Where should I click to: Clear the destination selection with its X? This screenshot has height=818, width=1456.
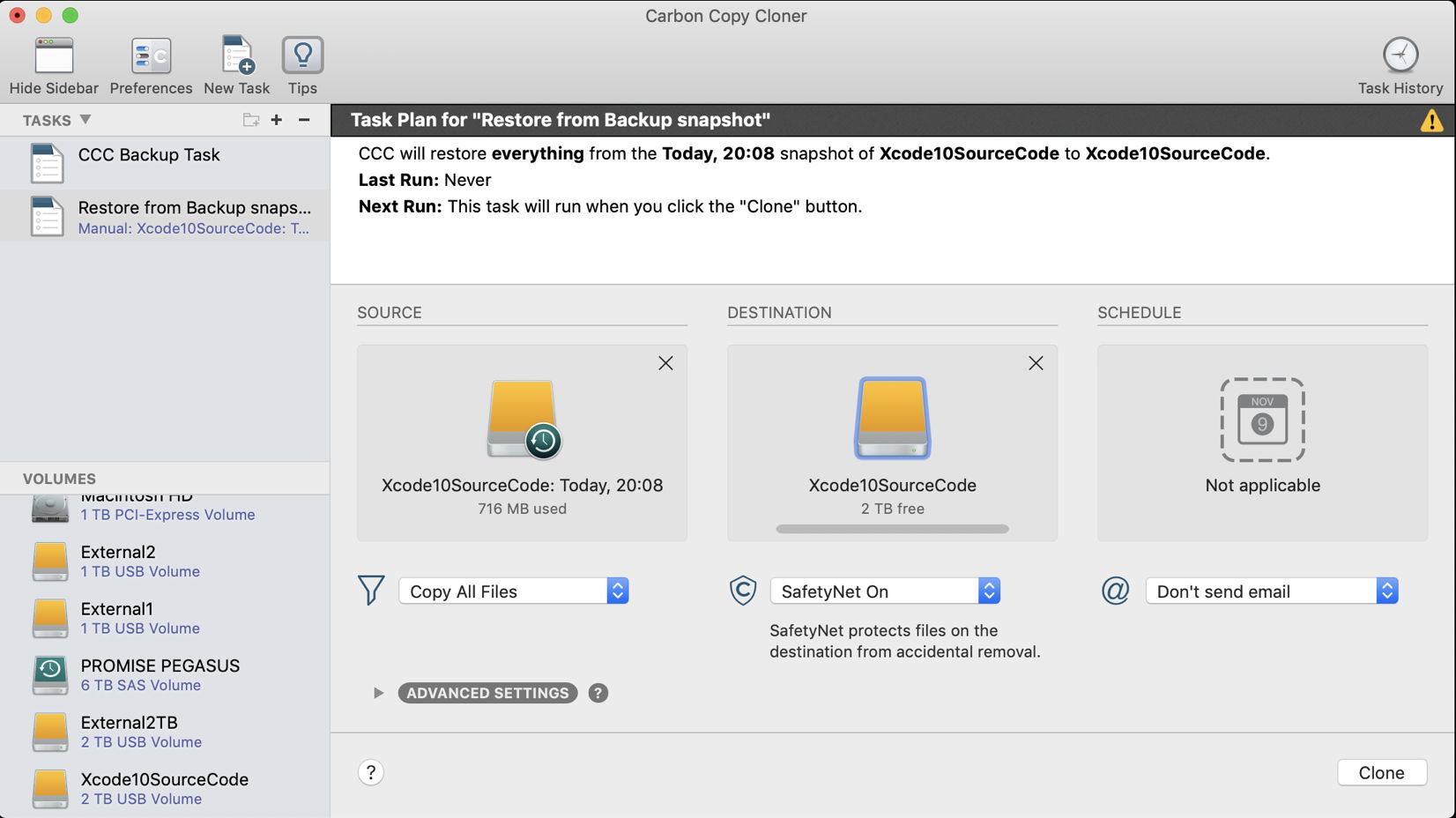point(1036,363)
